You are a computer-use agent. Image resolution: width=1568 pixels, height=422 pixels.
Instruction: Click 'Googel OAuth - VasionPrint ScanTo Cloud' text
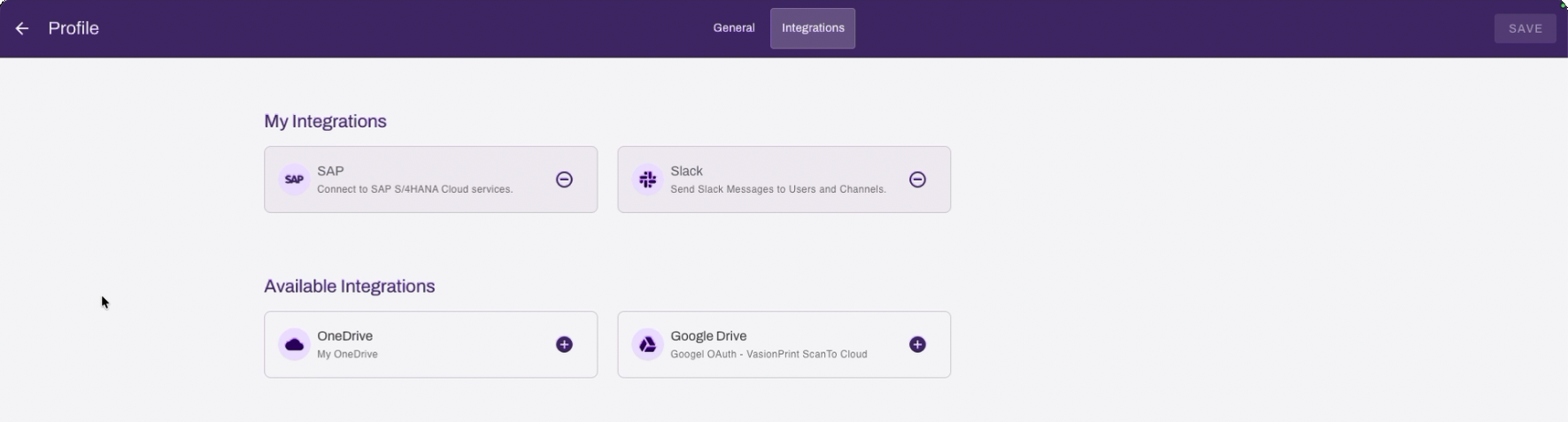click(769, 355)
